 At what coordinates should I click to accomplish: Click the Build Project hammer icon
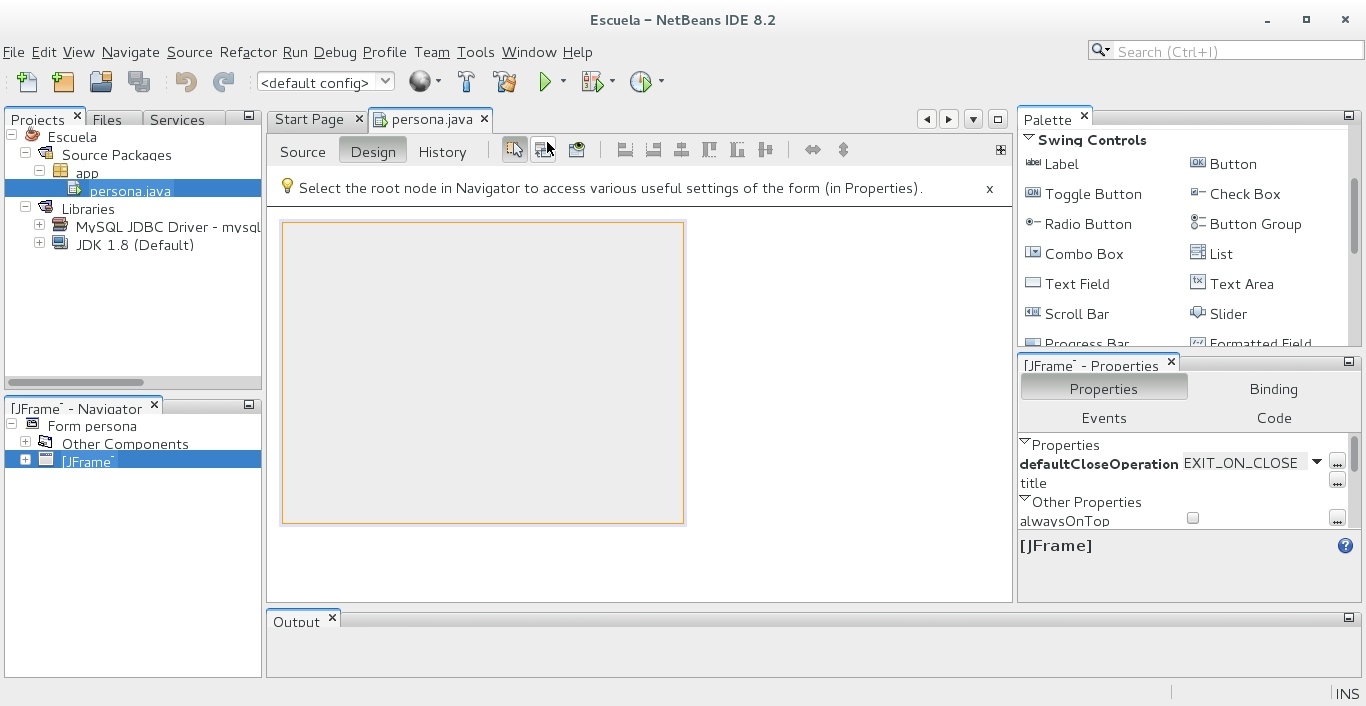(466, 82)
